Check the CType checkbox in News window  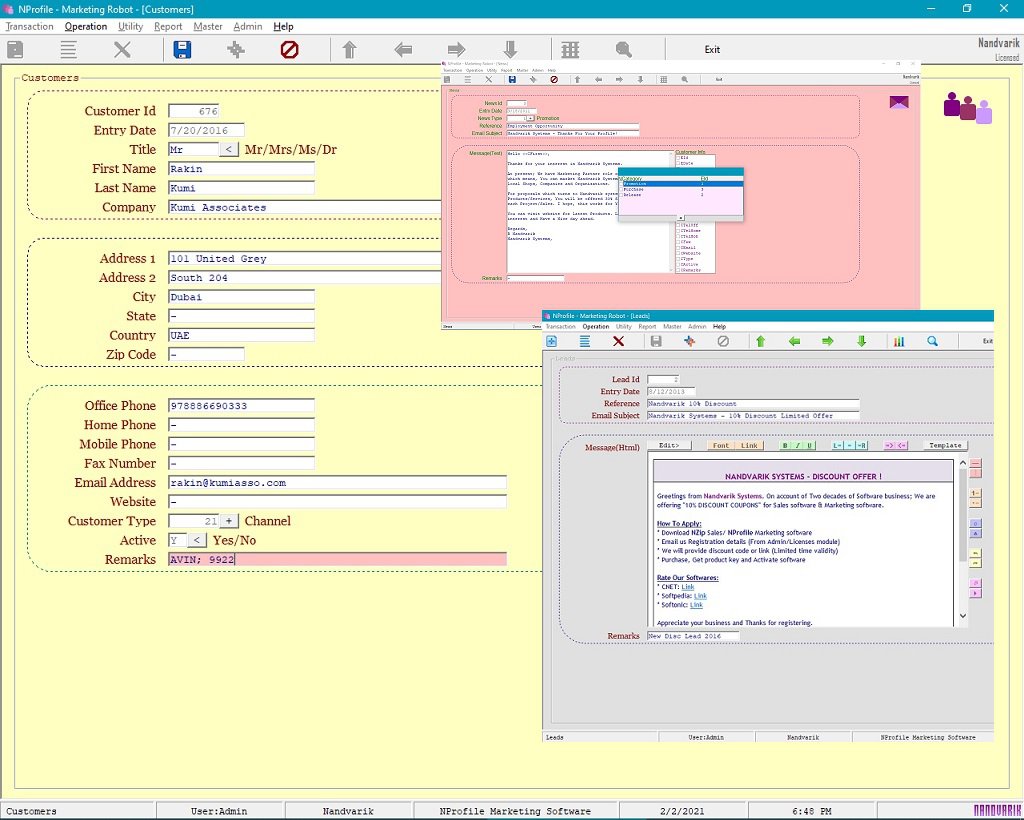tap(678, 259)
